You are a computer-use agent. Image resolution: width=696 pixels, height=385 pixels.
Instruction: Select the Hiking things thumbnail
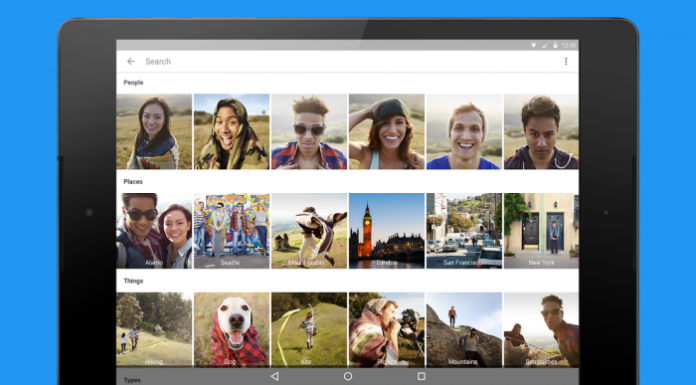pyautogui.click(x=154, y=329)
